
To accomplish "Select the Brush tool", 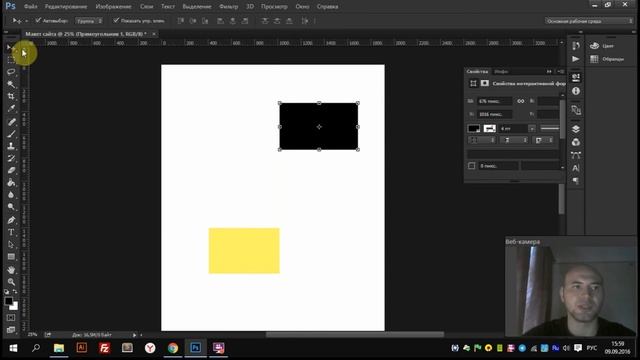I will pos(11,134).
